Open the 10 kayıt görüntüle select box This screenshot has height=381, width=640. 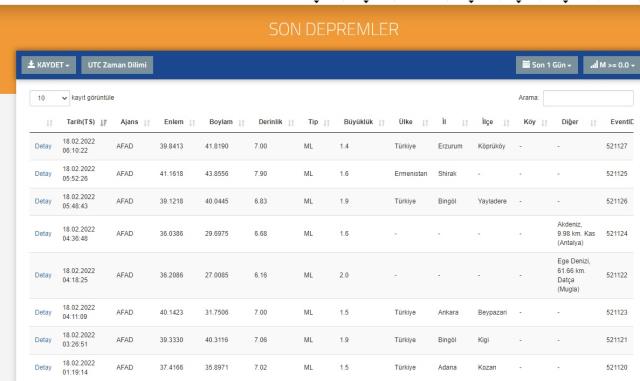tap(50, 98)
